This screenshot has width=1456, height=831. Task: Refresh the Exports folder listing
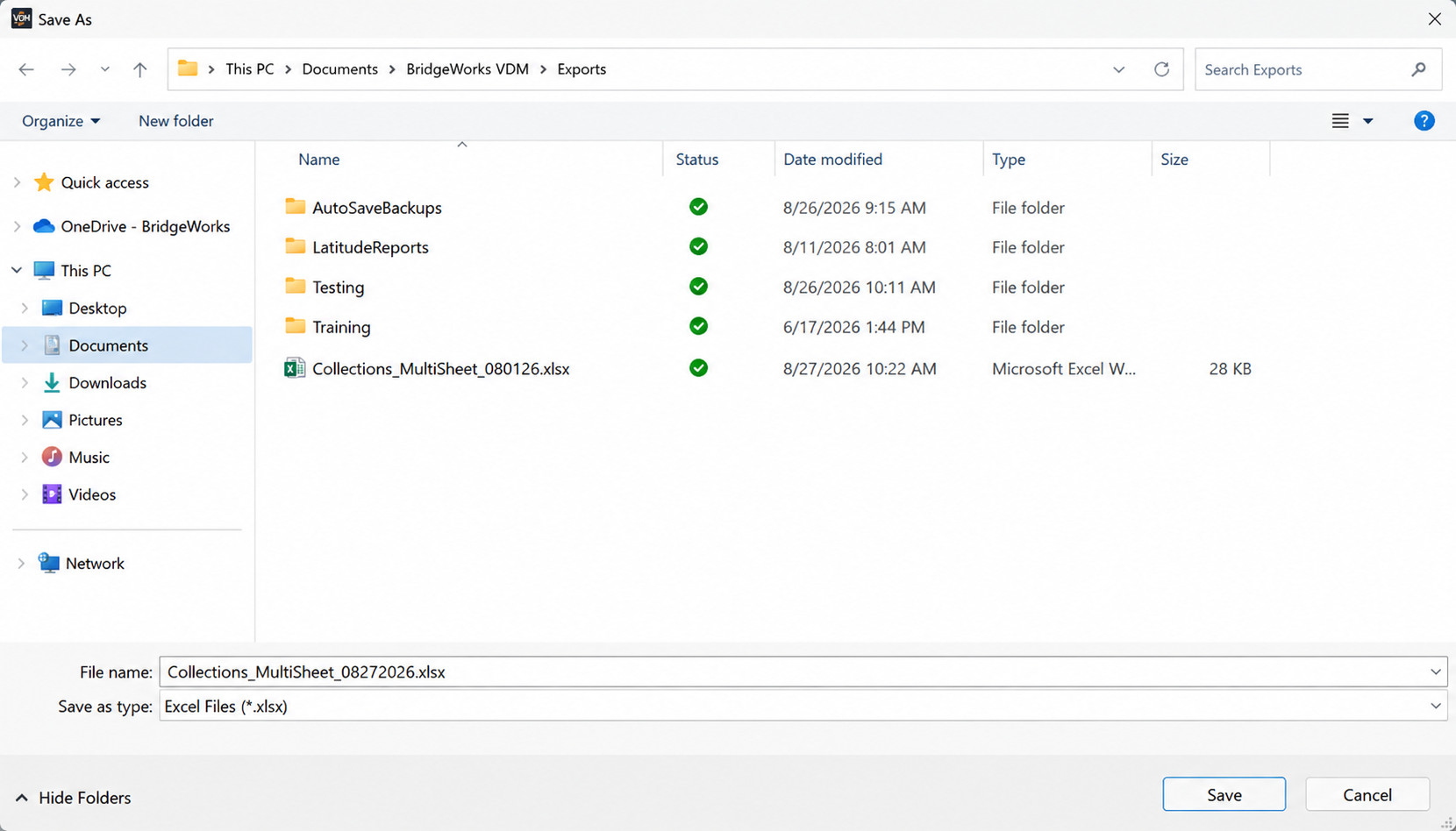(x=1161, y=69)
